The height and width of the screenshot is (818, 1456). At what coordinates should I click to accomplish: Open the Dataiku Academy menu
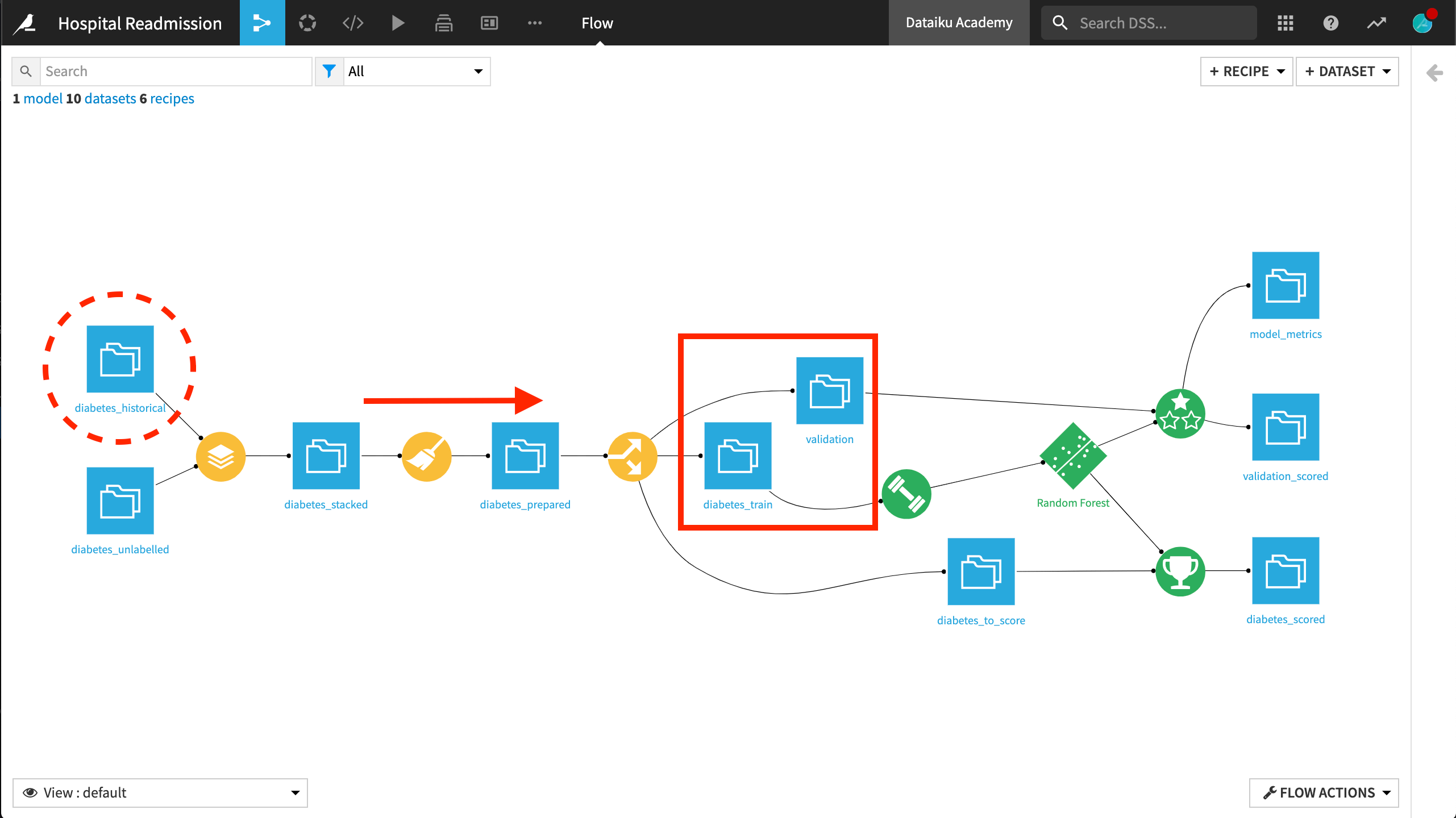tap(959, 23)
